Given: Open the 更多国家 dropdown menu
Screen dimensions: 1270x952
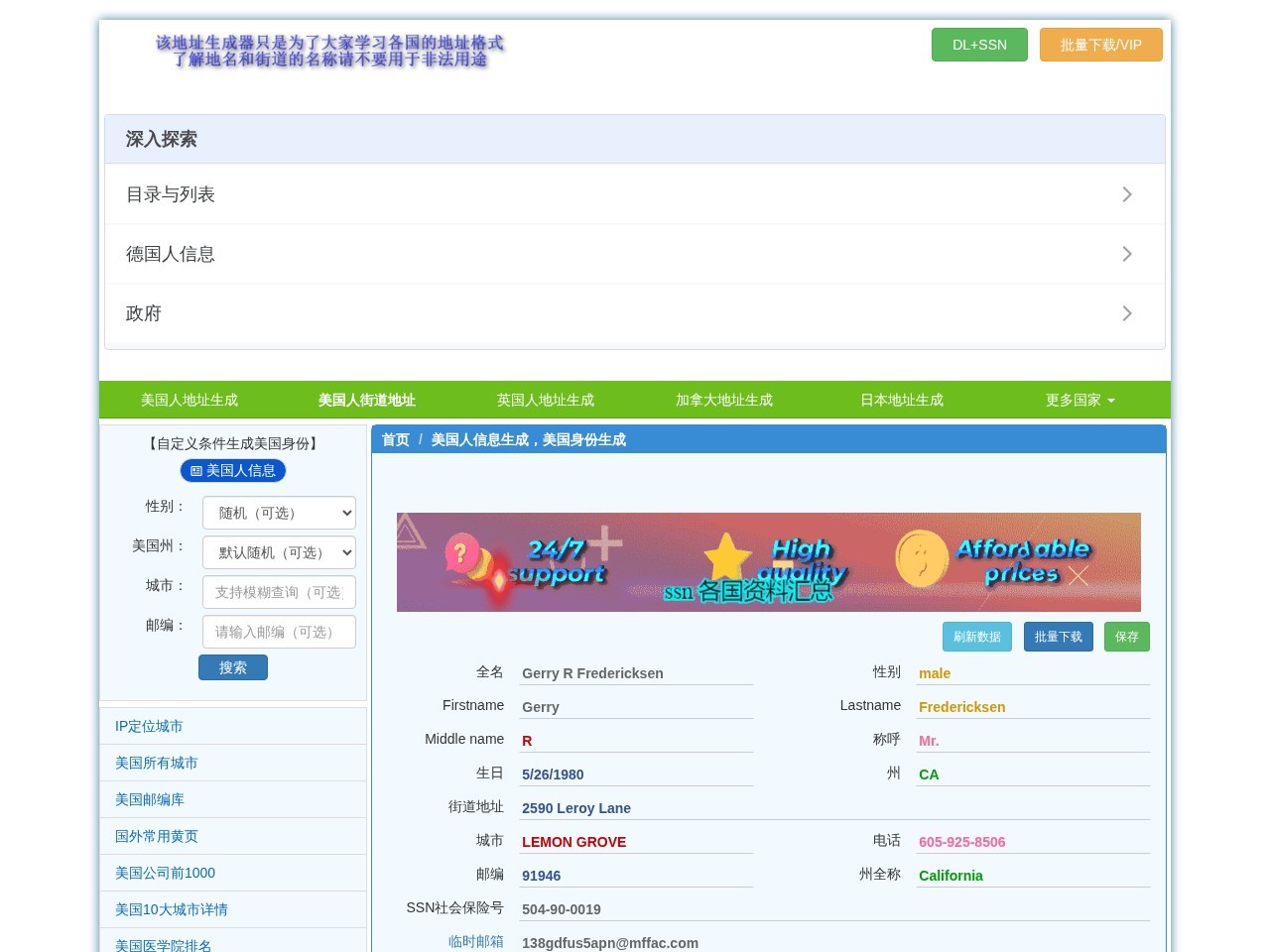Looking at the screenshot, I should coord(1080,400).
